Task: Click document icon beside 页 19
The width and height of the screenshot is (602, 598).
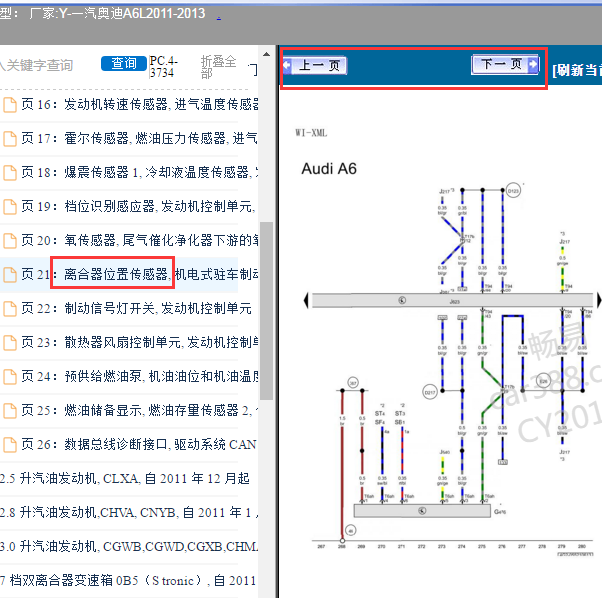Action: [x=10, y=206]
